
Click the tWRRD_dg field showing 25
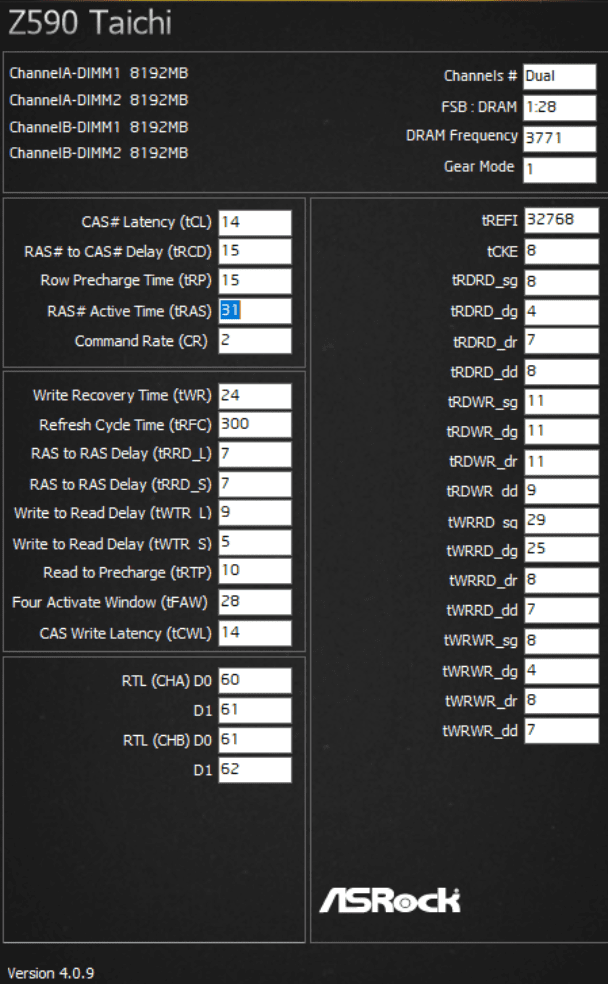click(562, 550)
